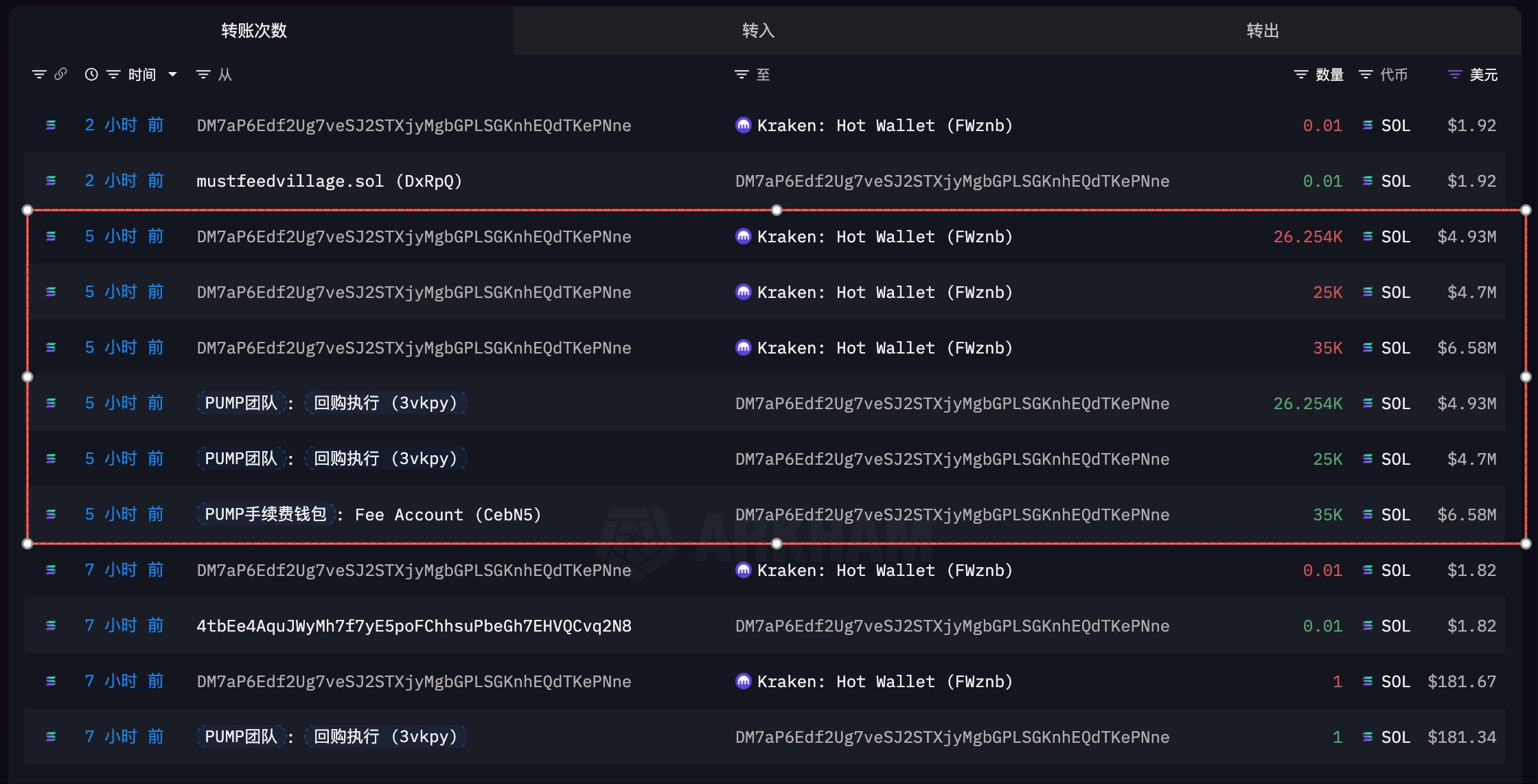Screen dimensions: 1538x784
Task: Click the green 26.254K amount
Action: [x=1308, y=404]
